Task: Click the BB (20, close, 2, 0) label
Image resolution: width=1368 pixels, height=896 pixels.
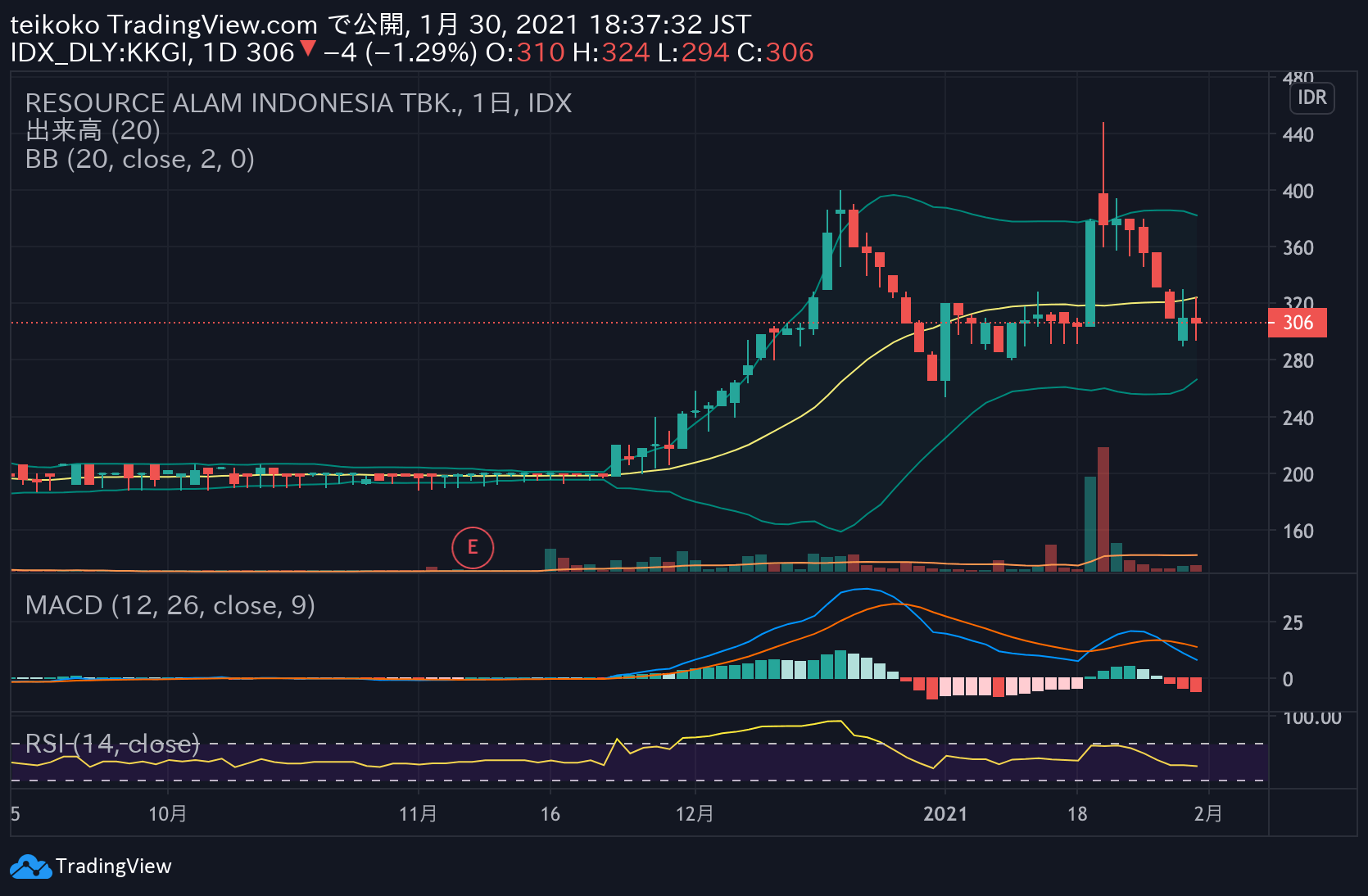Action: tap(140, 159)
